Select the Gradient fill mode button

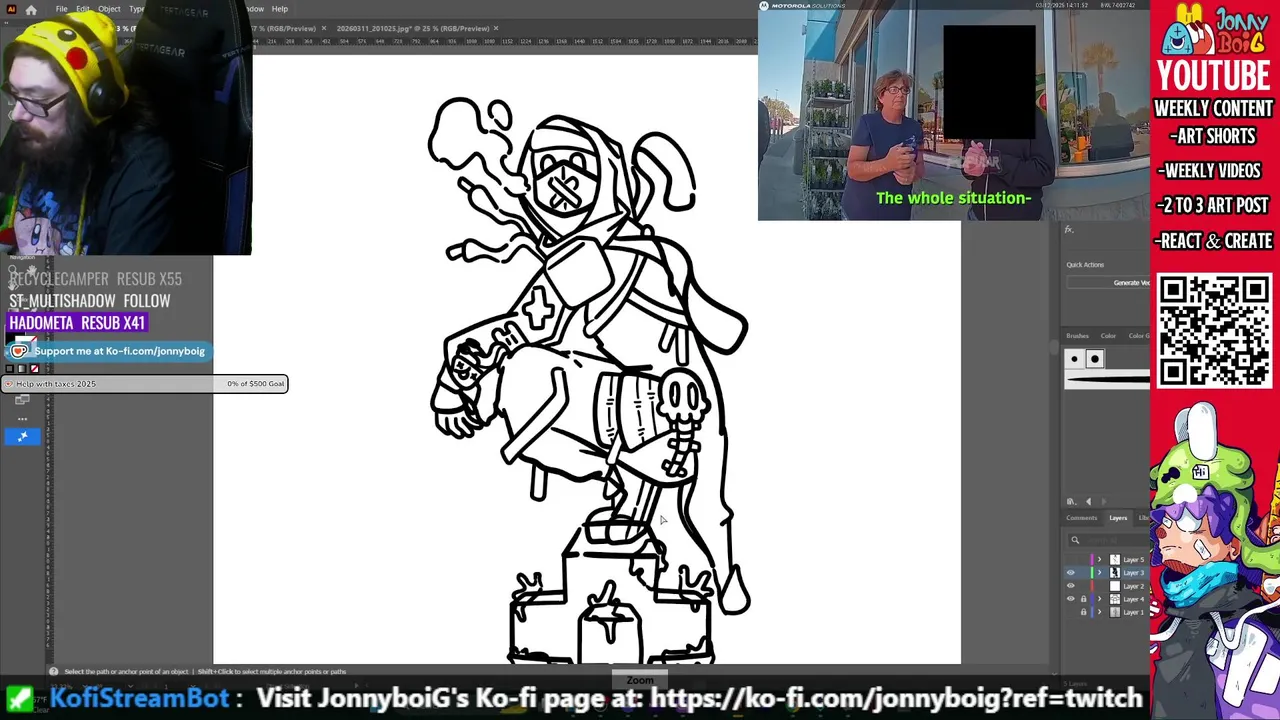click(22, 368)
